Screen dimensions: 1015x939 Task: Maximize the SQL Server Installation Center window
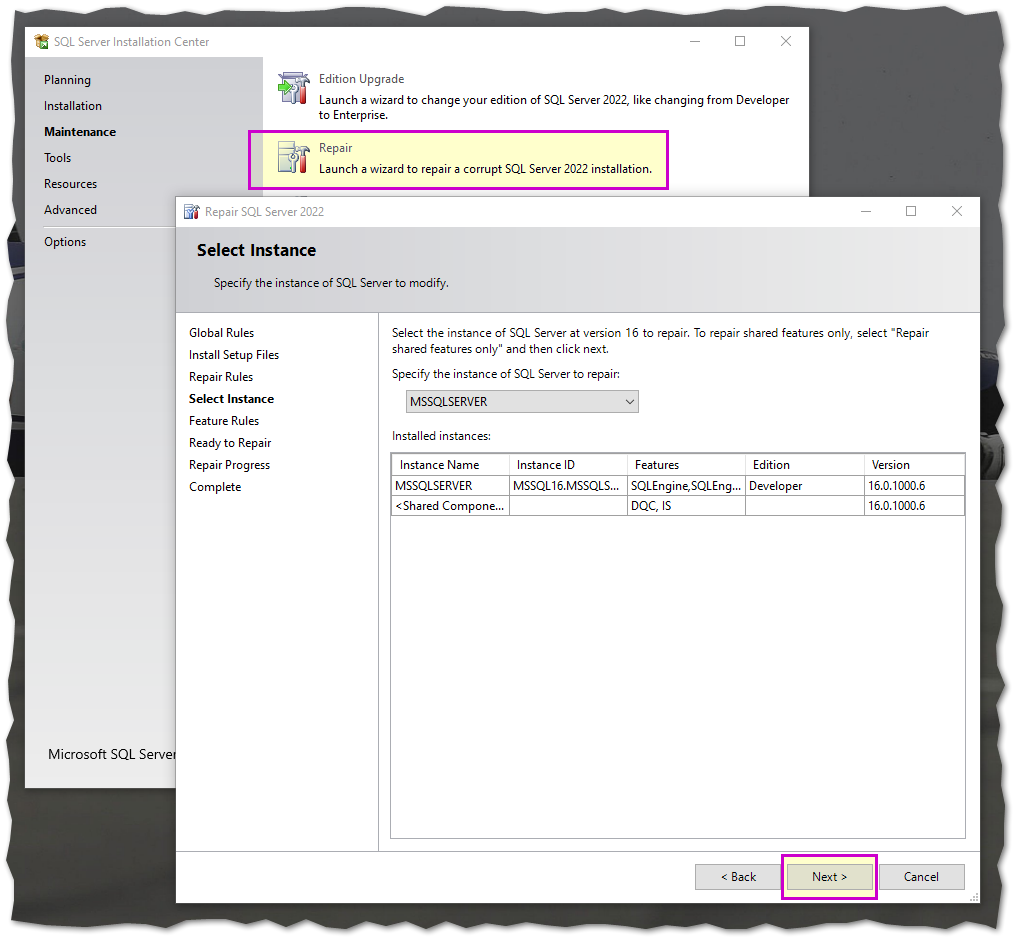click(740, 41)
